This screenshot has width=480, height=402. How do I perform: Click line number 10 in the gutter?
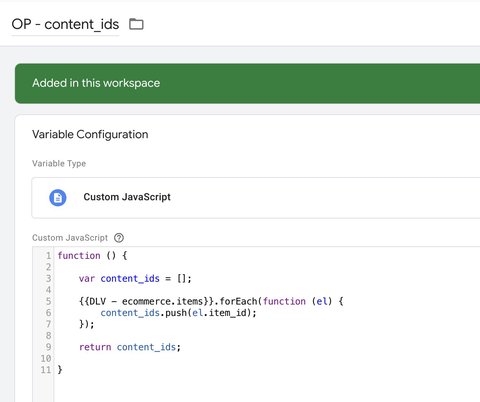(x=46, y=358)
